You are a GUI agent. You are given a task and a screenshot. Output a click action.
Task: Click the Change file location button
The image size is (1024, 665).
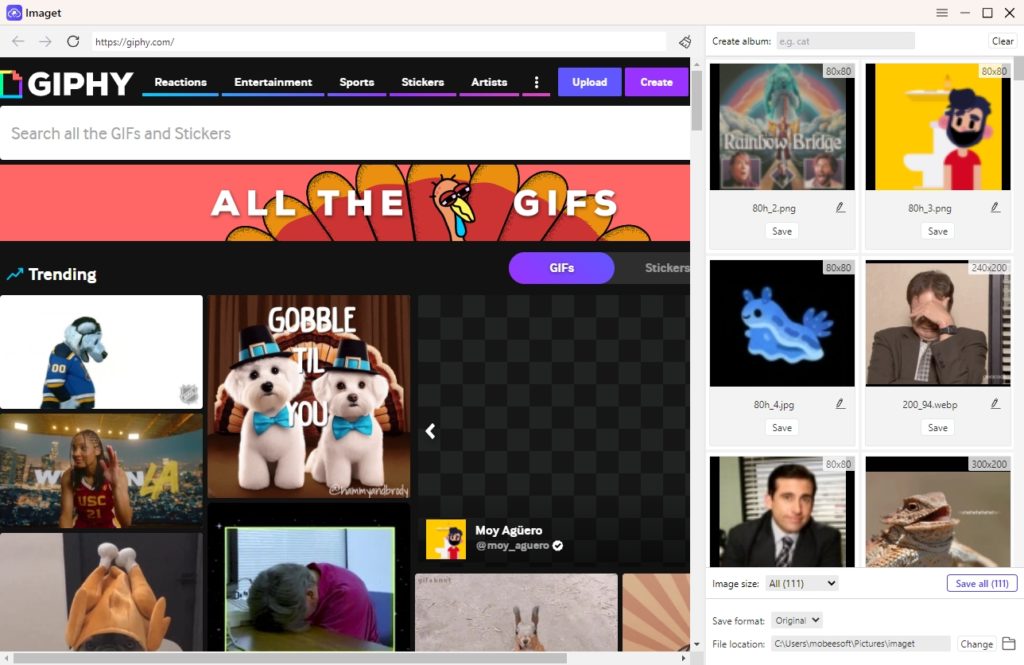tap(976, 644)
